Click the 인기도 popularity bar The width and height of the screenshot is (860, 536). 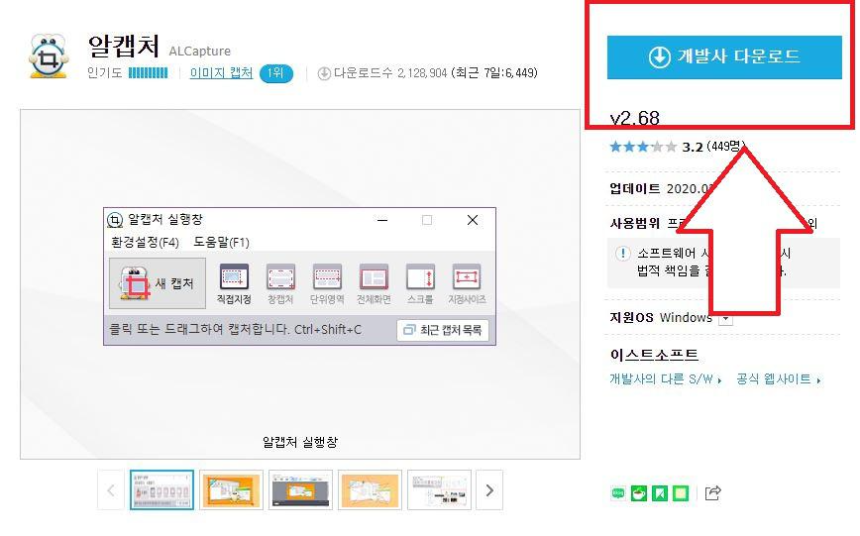tap(148, 73)
